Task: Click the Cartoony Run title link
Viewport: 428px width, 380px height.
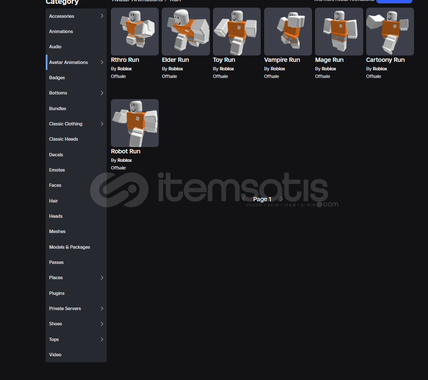Action: [385, 60]
